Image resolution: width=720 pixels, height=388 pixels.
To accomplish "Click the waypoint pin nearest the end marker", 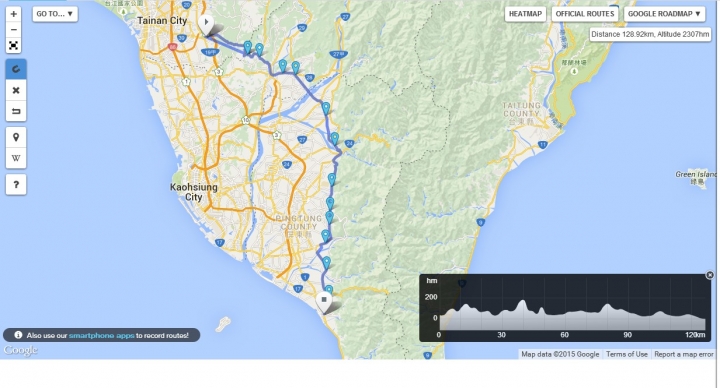I will [329, 290].
